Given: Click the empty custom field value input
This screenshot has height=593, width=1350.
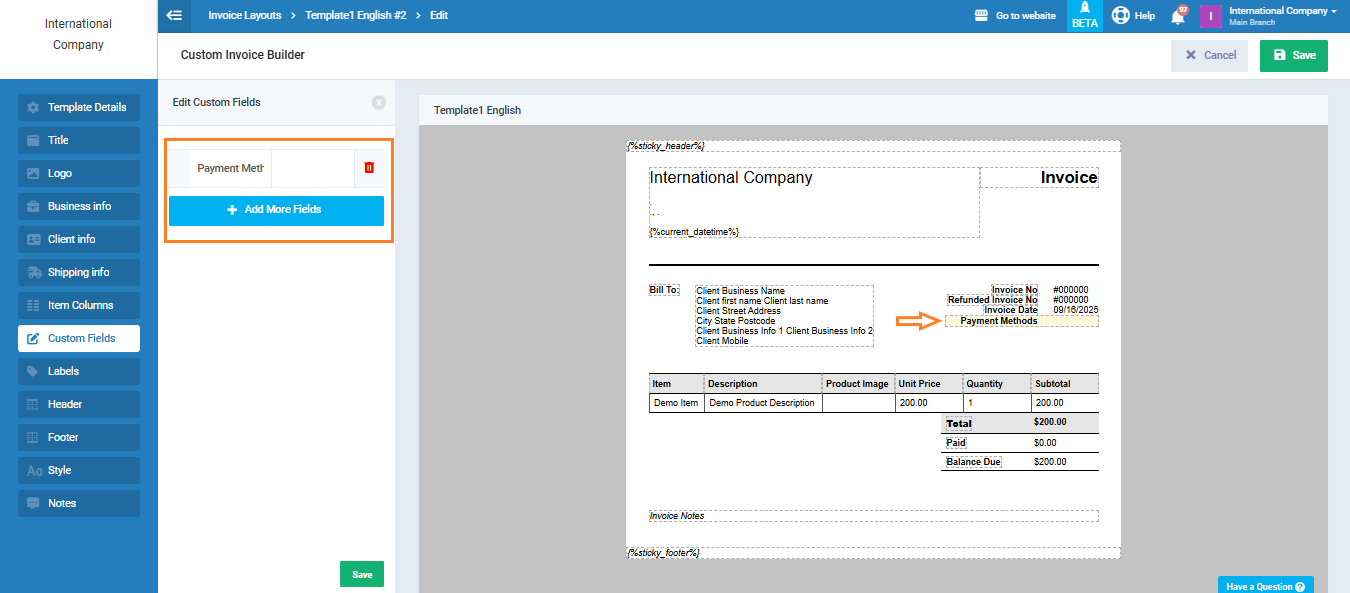Looking at the screenshot, I should click(312, 168).
